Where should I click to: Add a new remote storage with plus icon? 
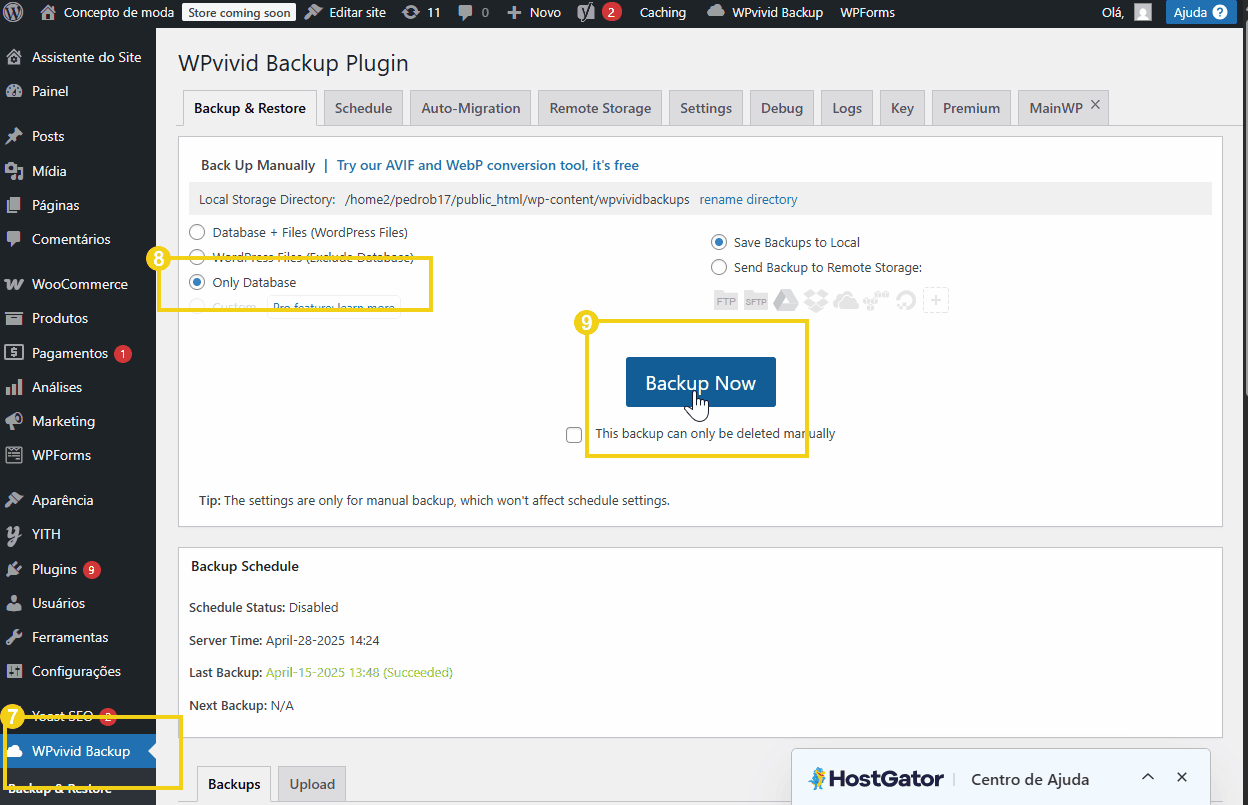(x=936, y=300)
